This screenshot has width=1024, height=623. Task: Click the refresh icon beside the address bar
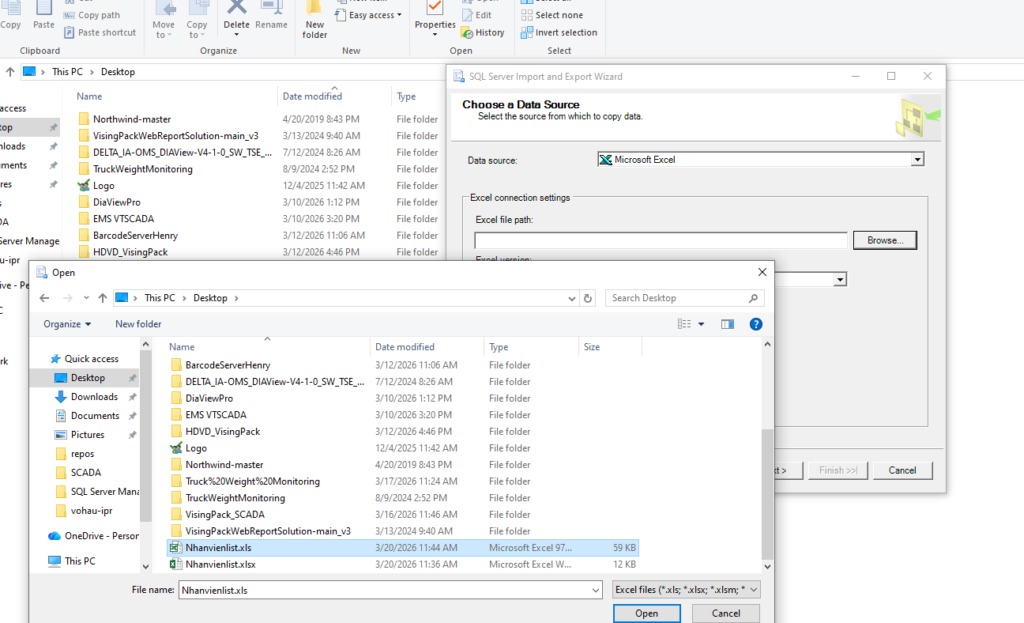[x=588, y=298]
